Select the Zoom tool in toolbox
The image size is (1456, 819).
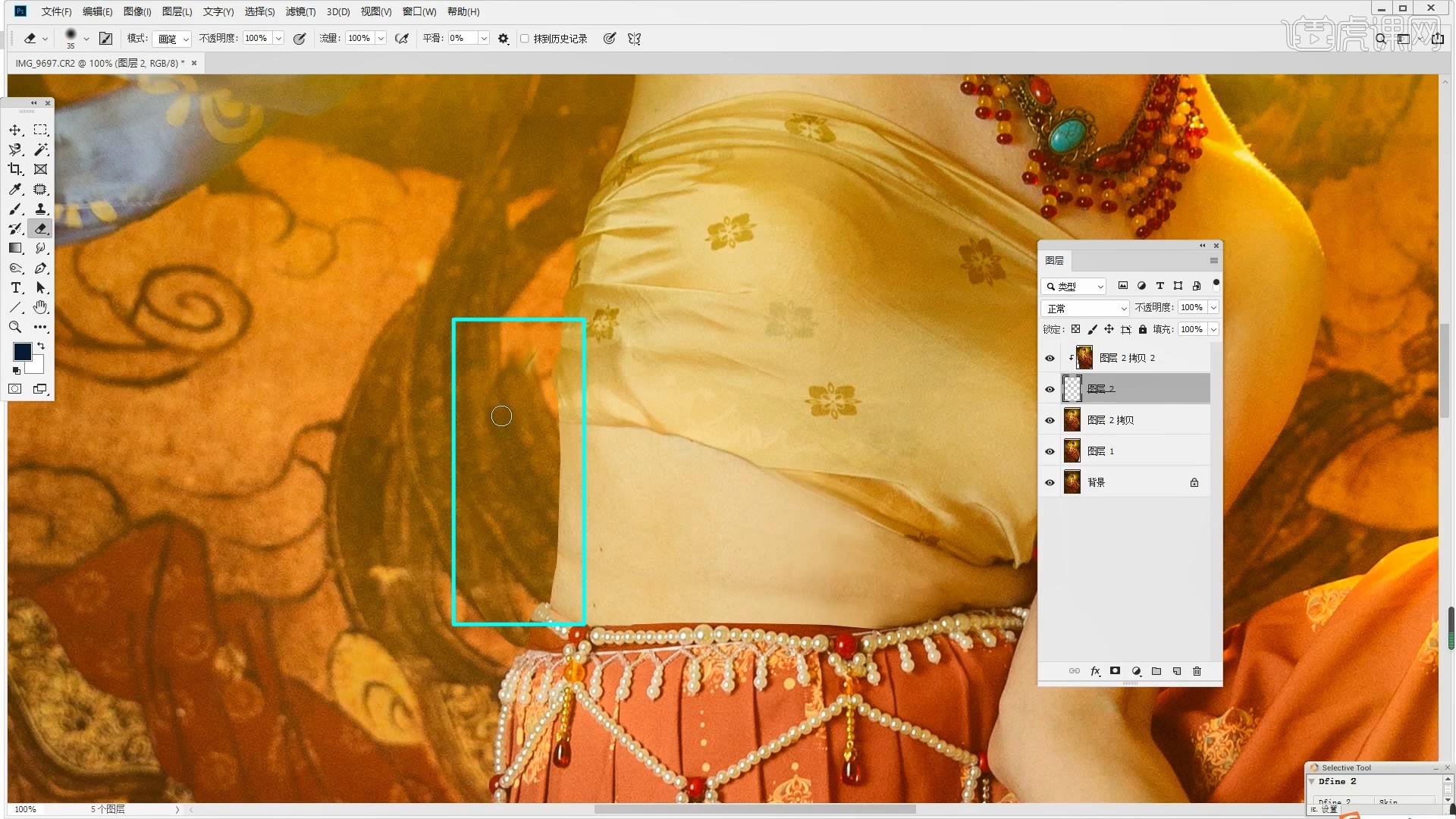(15, 327)
